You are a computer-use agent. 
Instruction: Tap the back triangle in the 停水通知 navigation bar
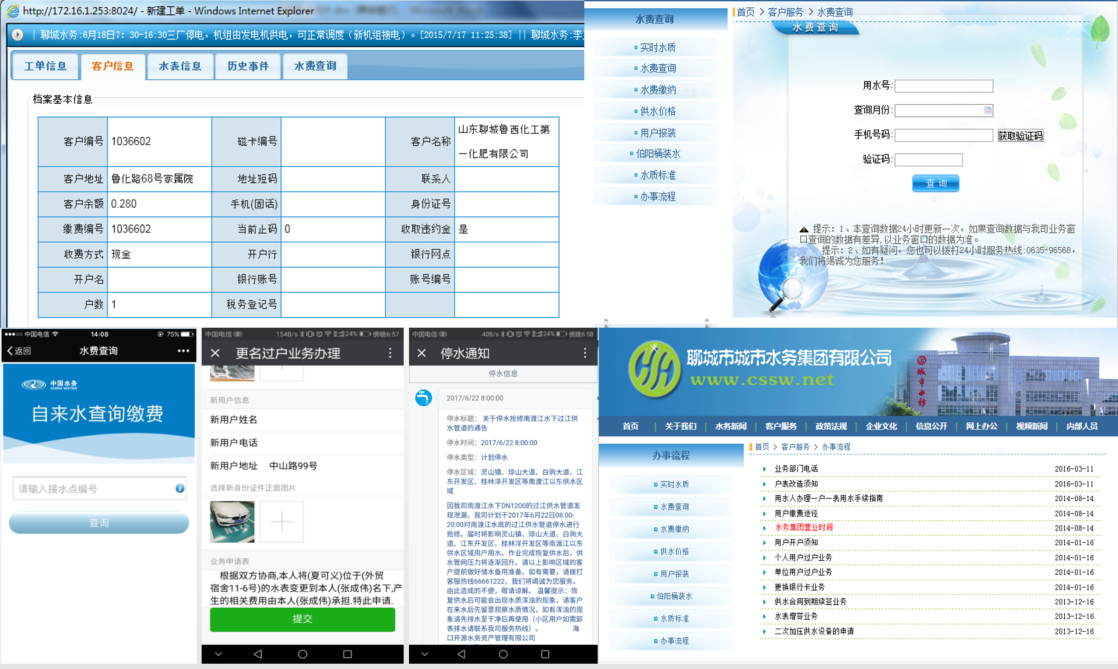[x=461, y=654]
